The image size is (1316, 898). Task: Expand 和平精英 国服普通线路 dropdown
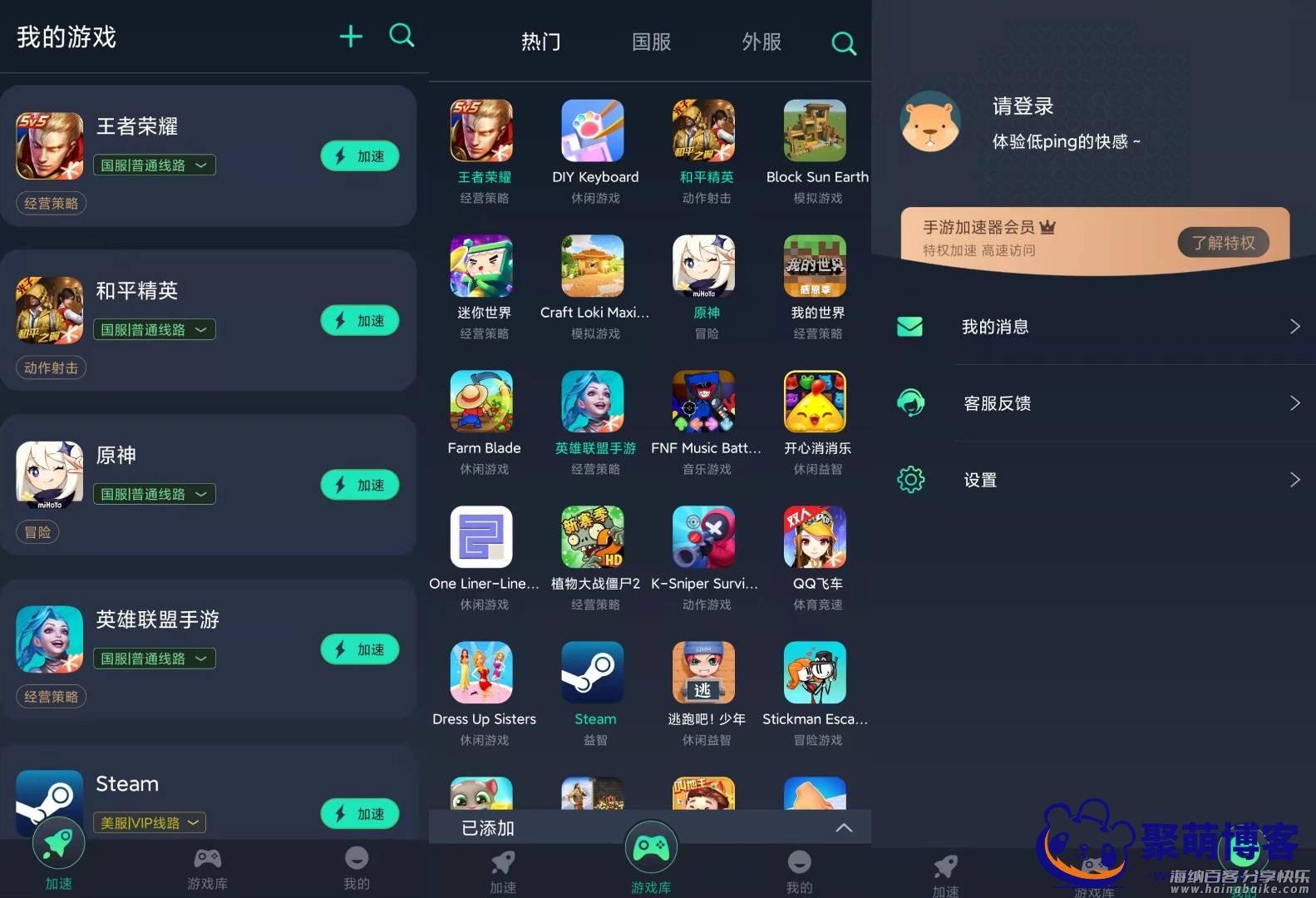pyautogui.click(x=155, y=330)
